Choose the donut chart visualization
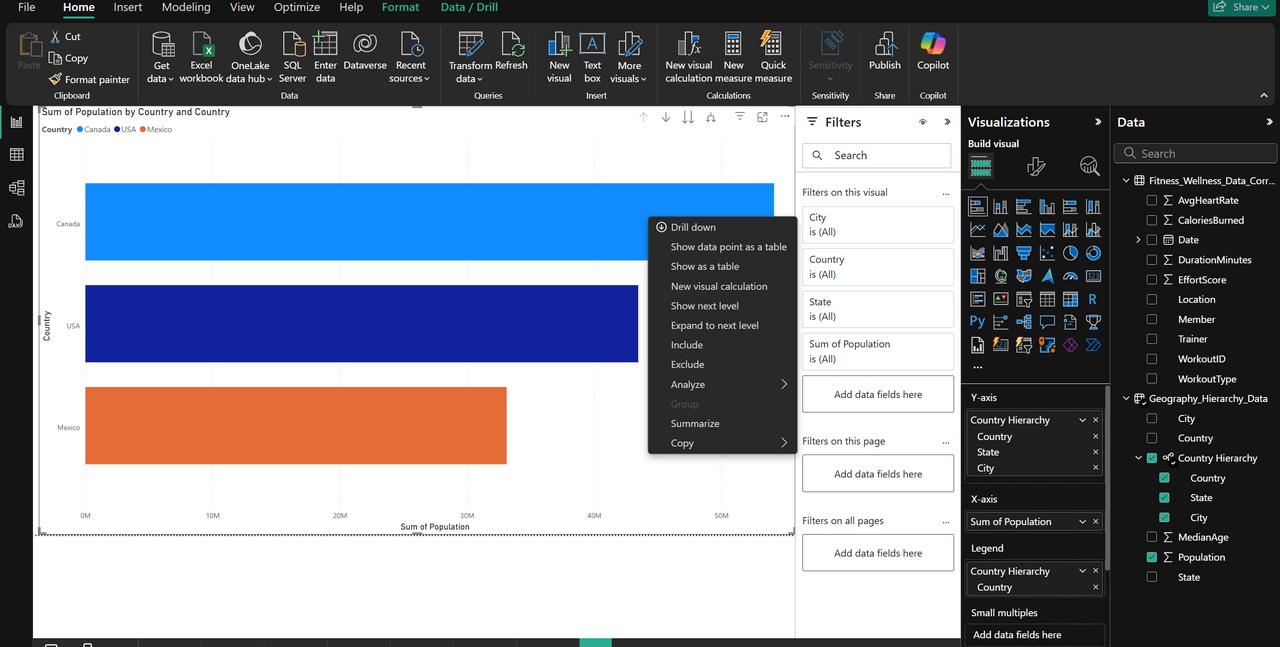The height and width of the screenshot is (647, 1280). (x=1093, y=253)
